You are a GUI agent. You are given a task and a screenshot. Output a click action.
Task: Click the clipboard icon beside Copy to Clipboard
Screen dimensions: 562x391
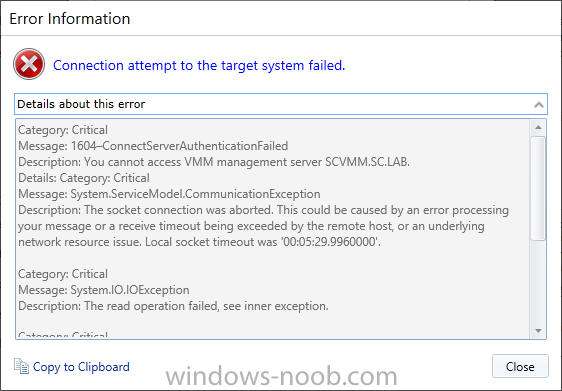[21, 366]
